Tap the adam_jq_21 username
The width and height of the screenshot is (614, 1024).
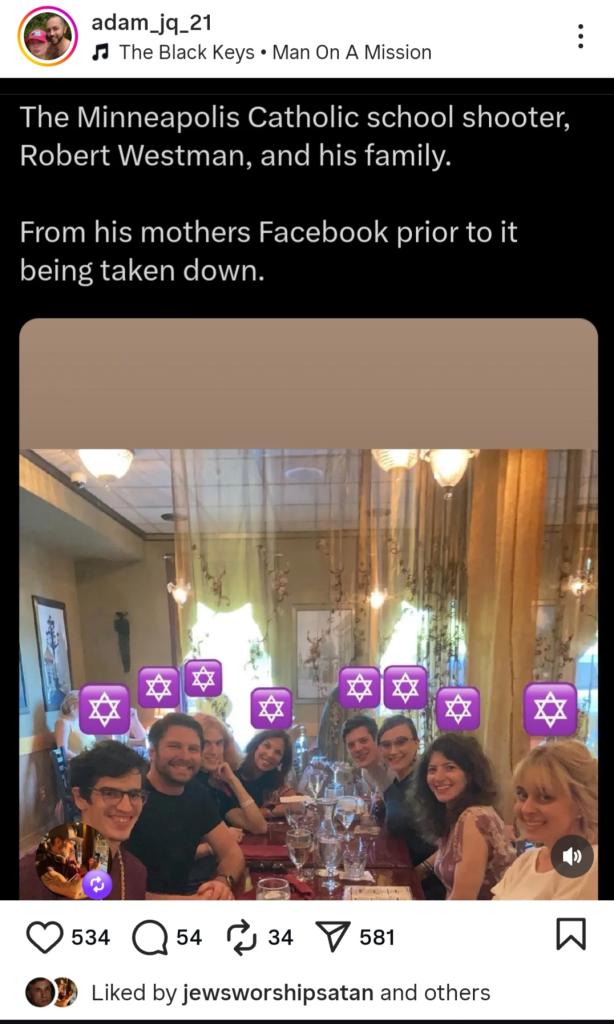coord(151,23)
